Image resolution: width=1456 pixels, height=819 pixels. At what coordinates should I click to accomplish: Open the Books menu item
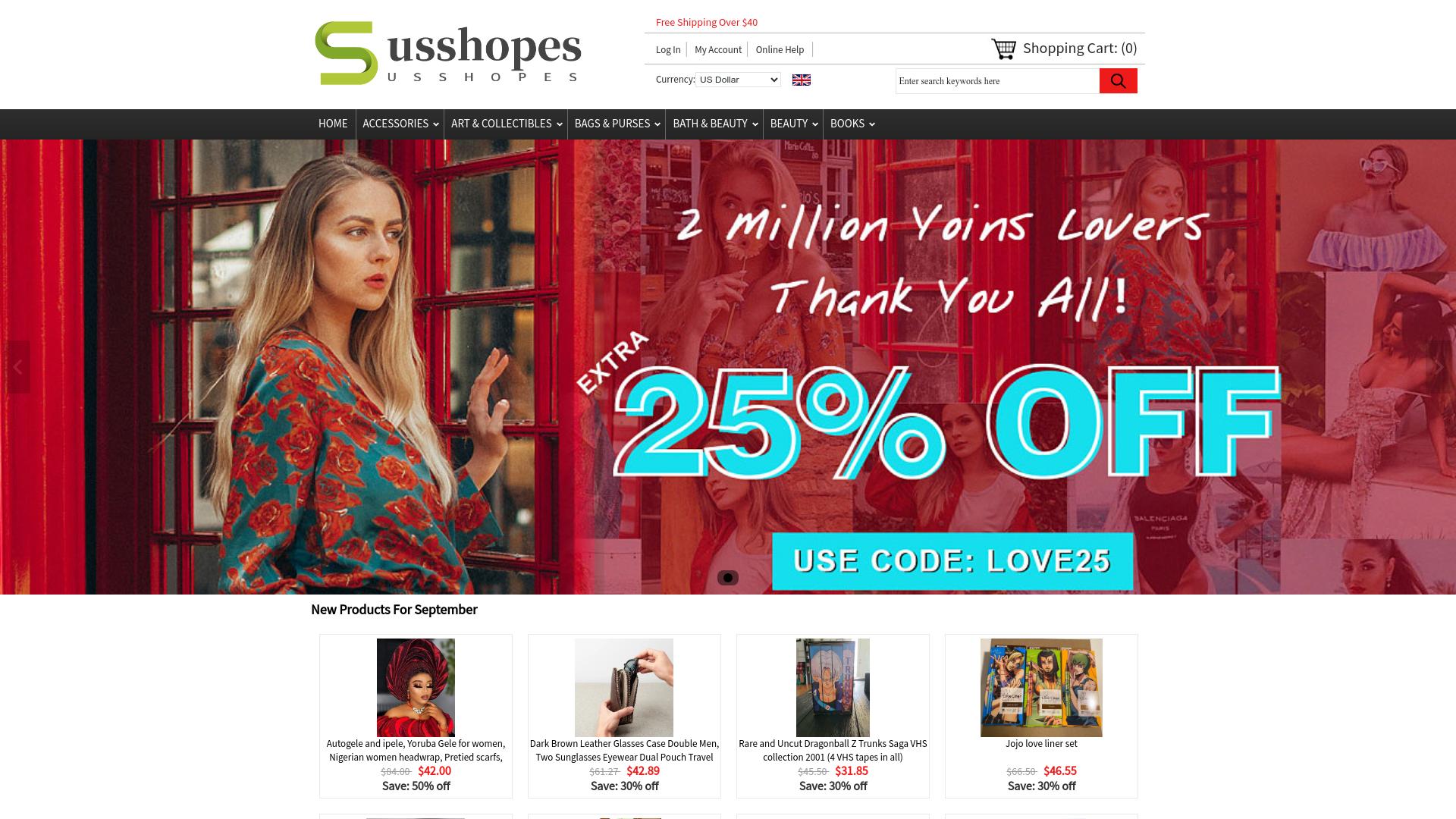tap(852, 124)
